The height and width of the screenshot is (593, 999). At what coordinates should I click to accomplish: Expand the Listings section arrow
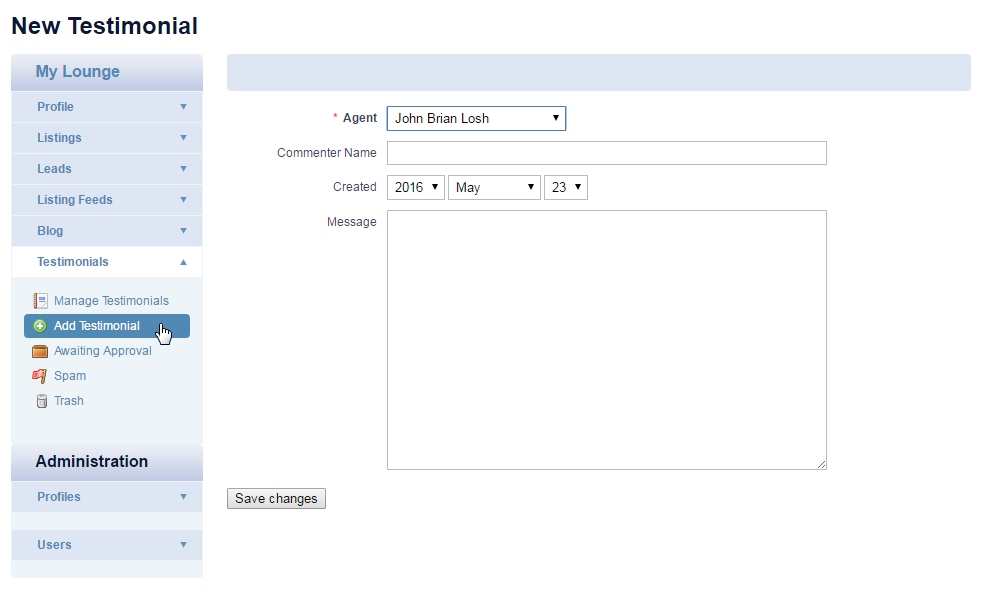pos(183,138)
